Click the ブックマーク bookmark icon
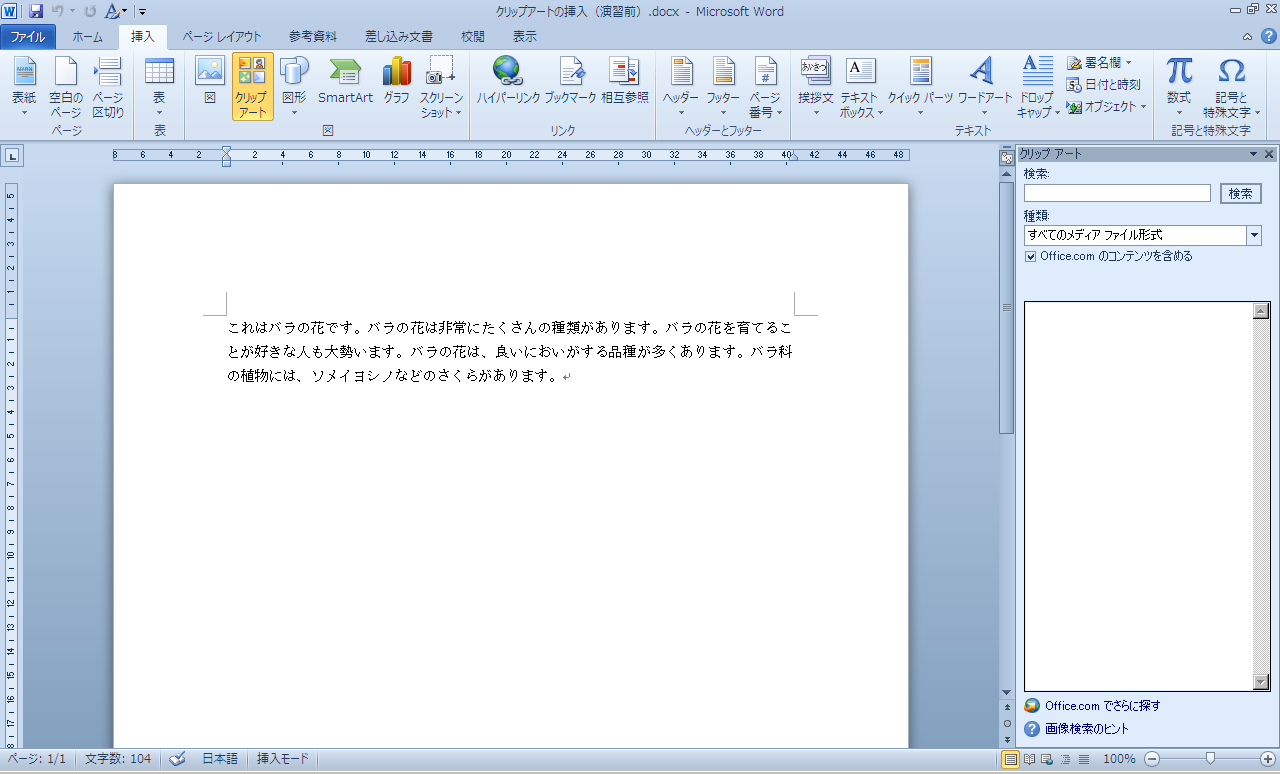 (x=571, y=86)
